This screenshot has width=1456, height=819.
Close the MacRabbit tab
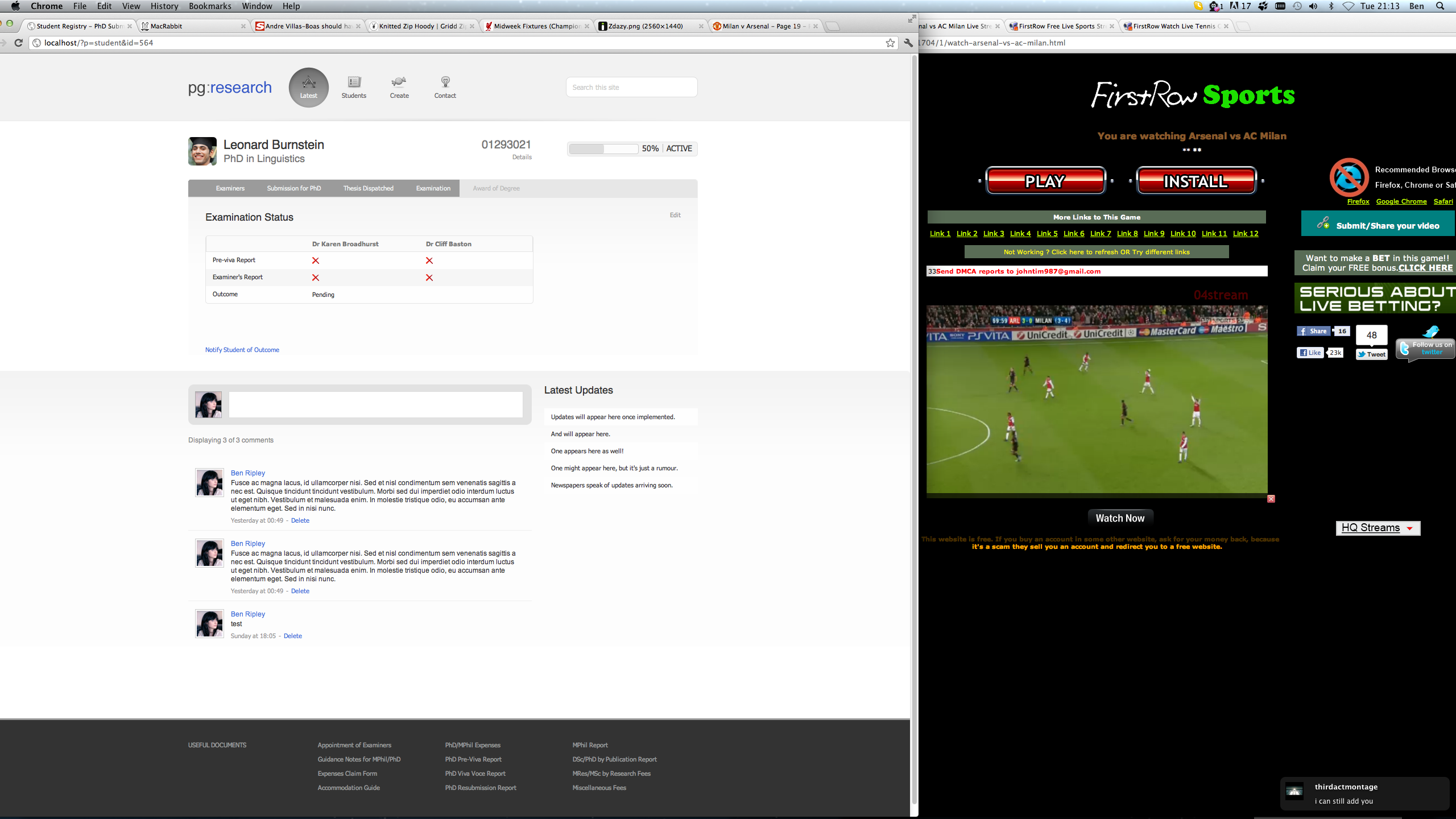[x=243, y=26]
